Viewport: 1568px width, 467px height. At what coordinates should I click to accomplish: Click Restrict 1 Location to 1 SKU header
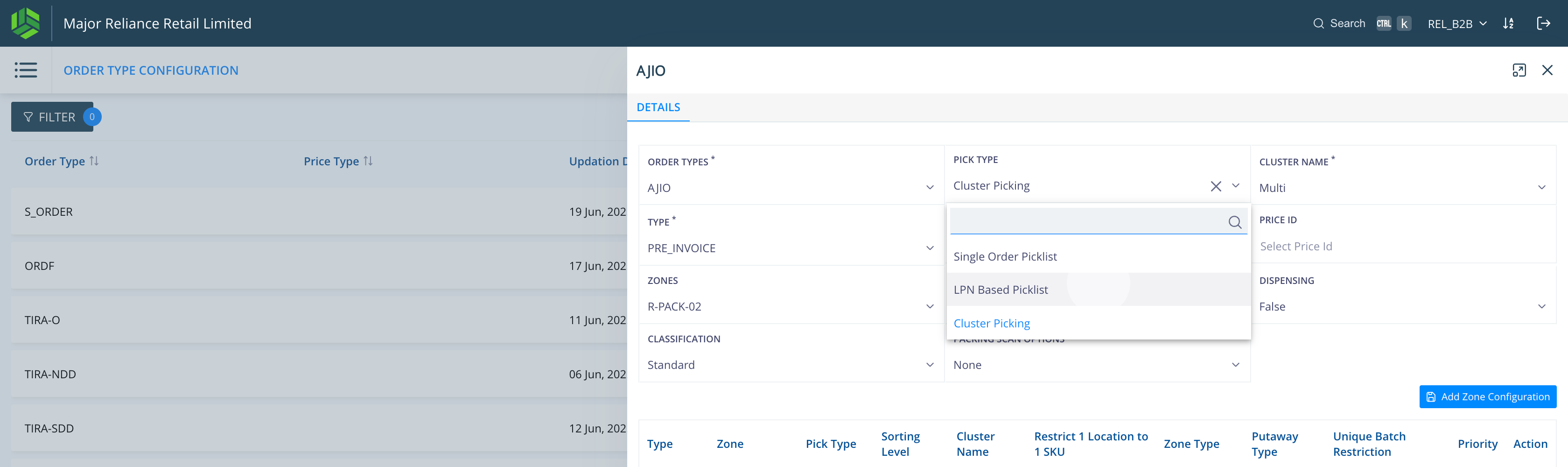point(1091,444)
